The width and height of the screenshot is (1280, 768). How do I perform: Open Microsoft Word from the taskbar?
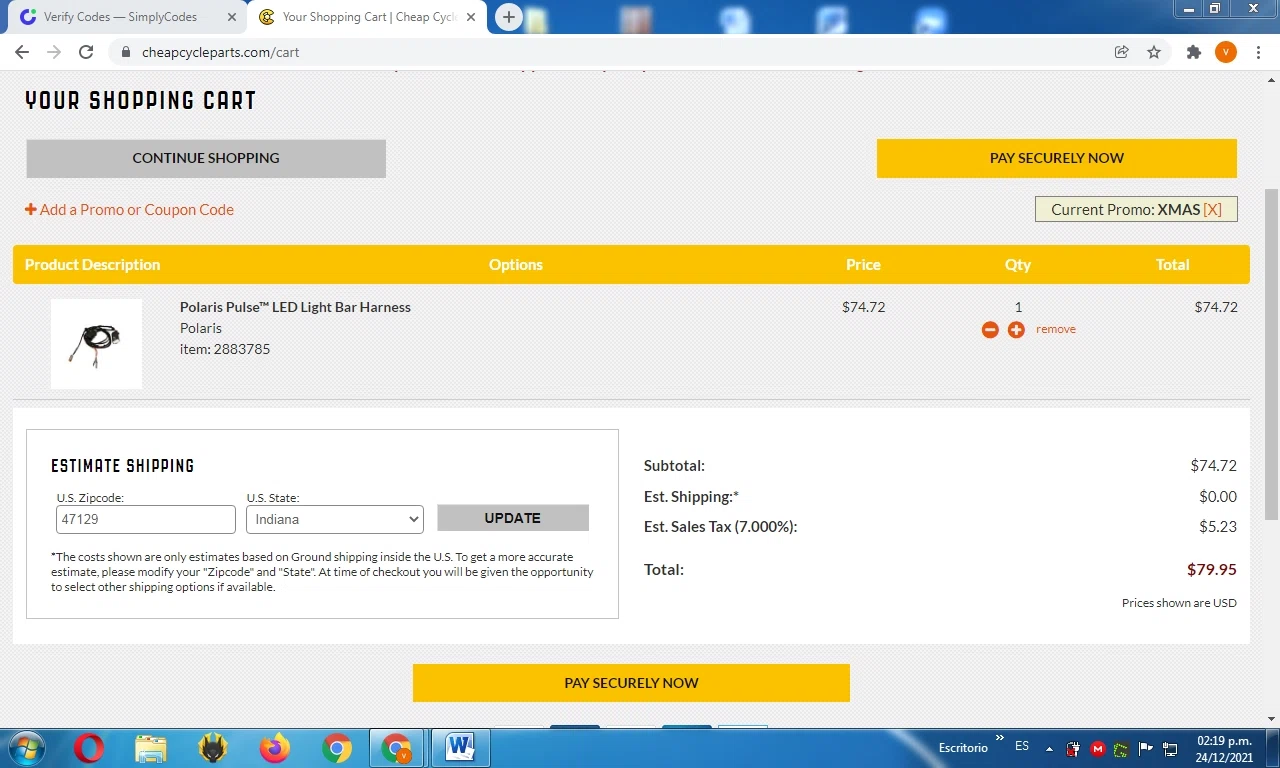[460, 748]
